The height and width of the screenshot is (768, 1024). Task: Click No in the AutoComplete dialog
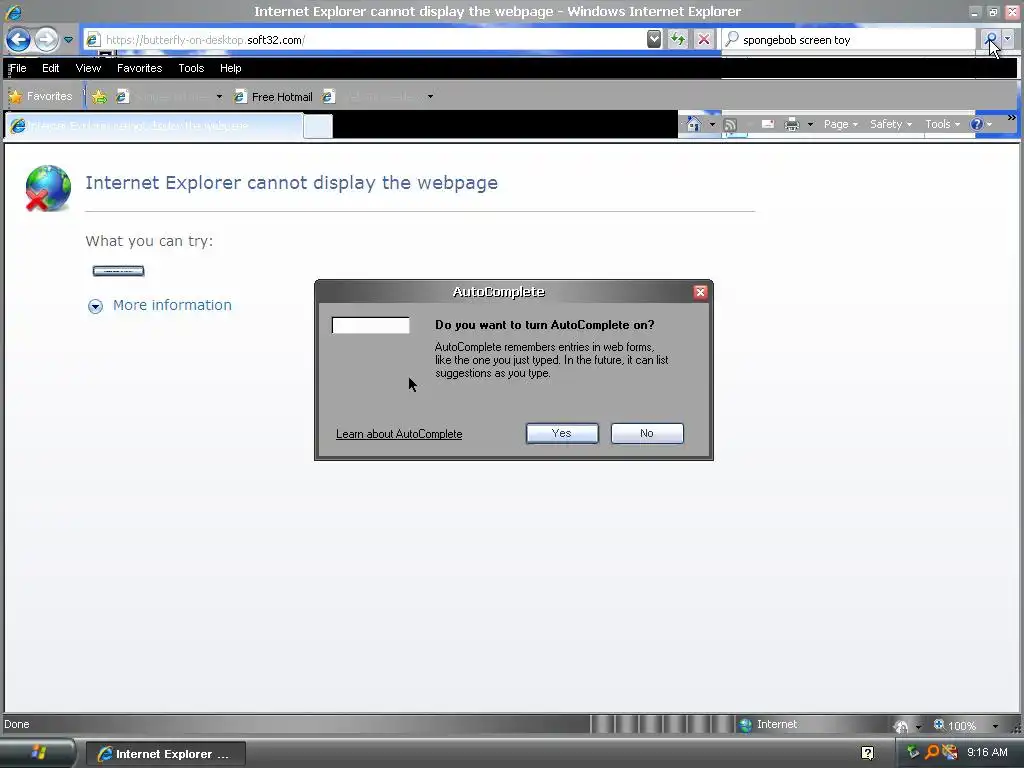pos(647,434)
